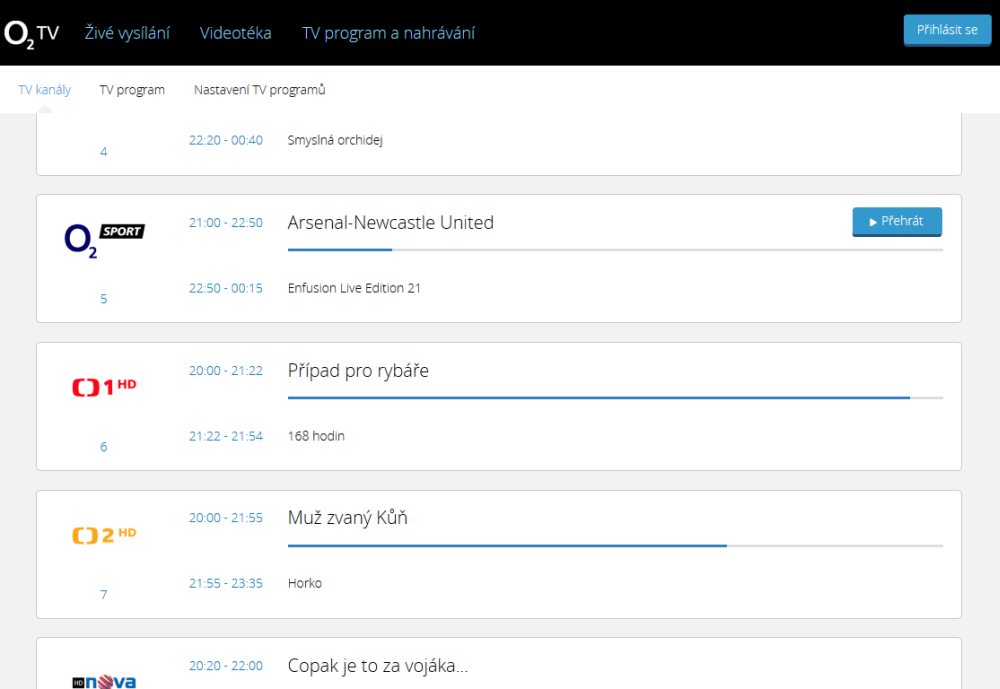Switch to TV kanály tab
This screenshot has height=689, width=1000.
45,90
